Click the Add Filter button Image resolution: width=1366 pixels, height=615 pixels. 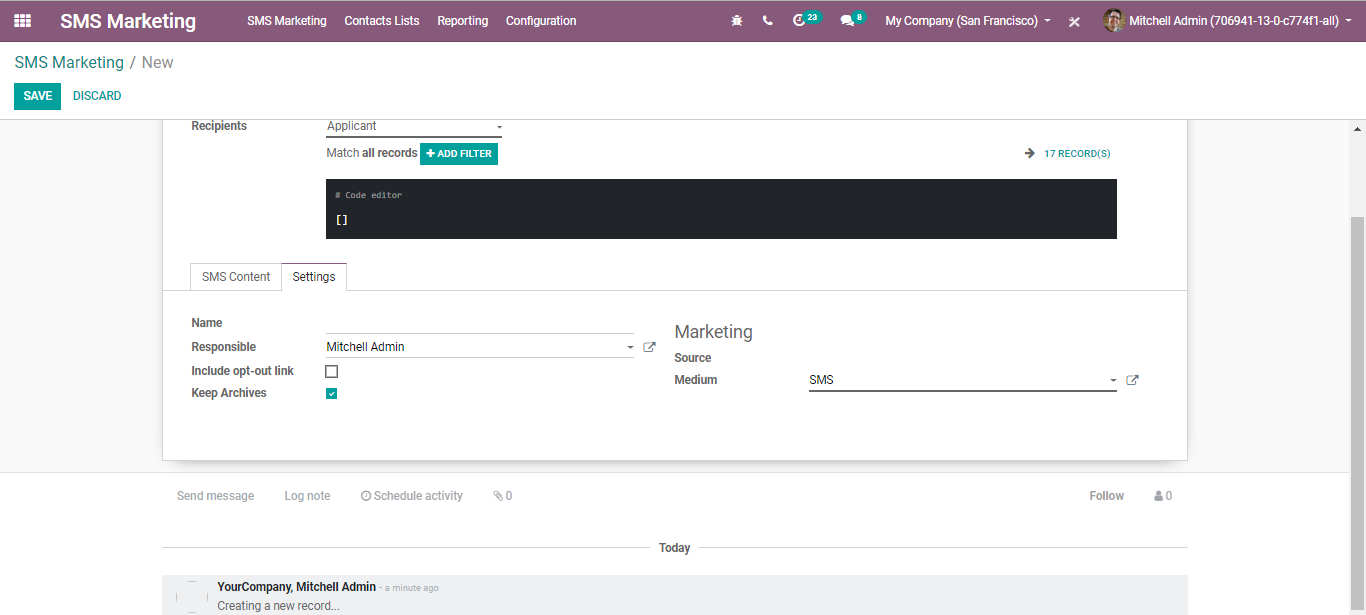coord(459,153)
